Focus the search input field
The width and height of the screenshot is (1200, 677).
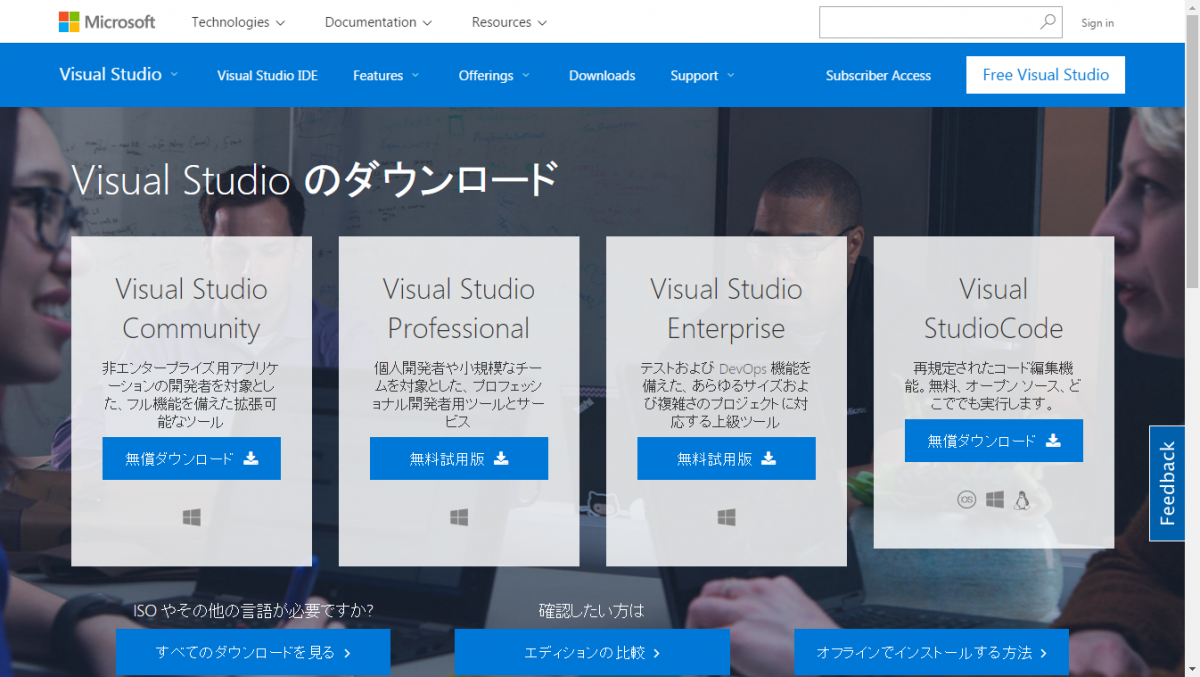(x=928, y=22)
